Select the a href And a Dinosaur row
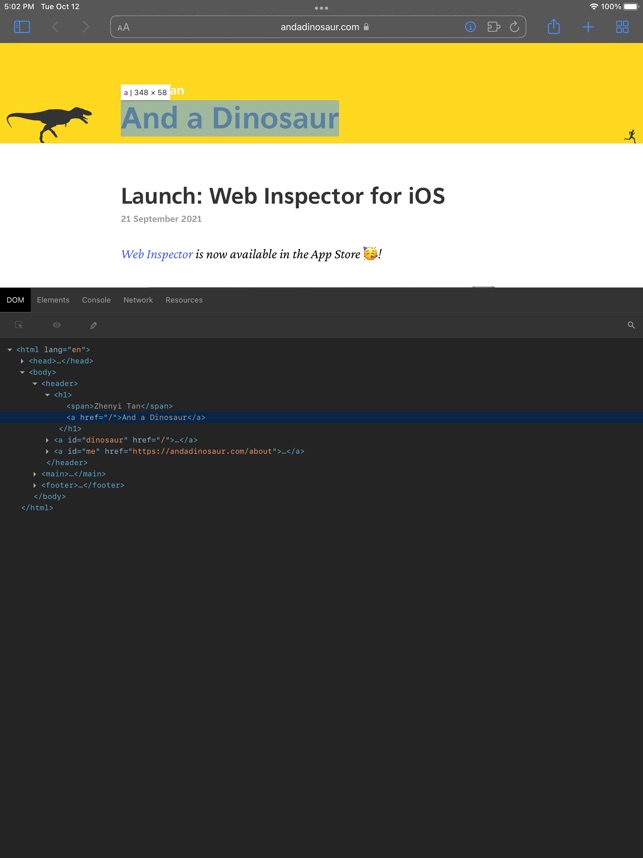The width and height of the screenshot is (643, 858). (x=321, y=418)
